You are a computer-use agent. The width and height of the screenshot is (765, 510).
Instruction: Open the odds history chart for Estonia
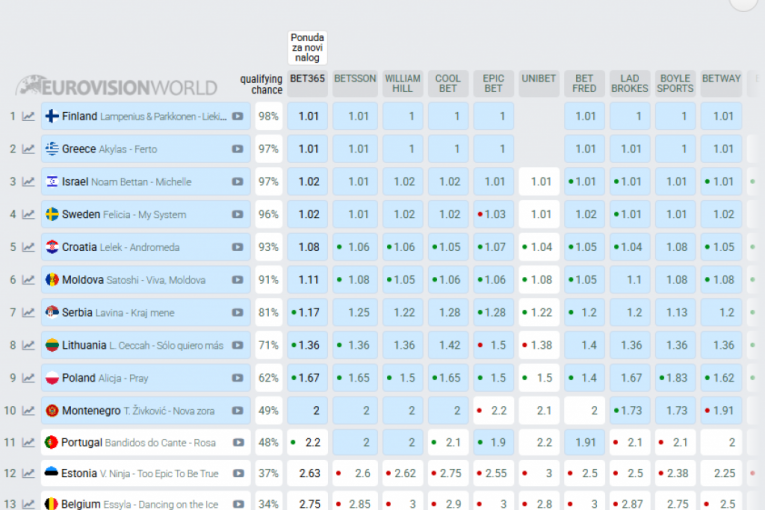coord(28,473)
